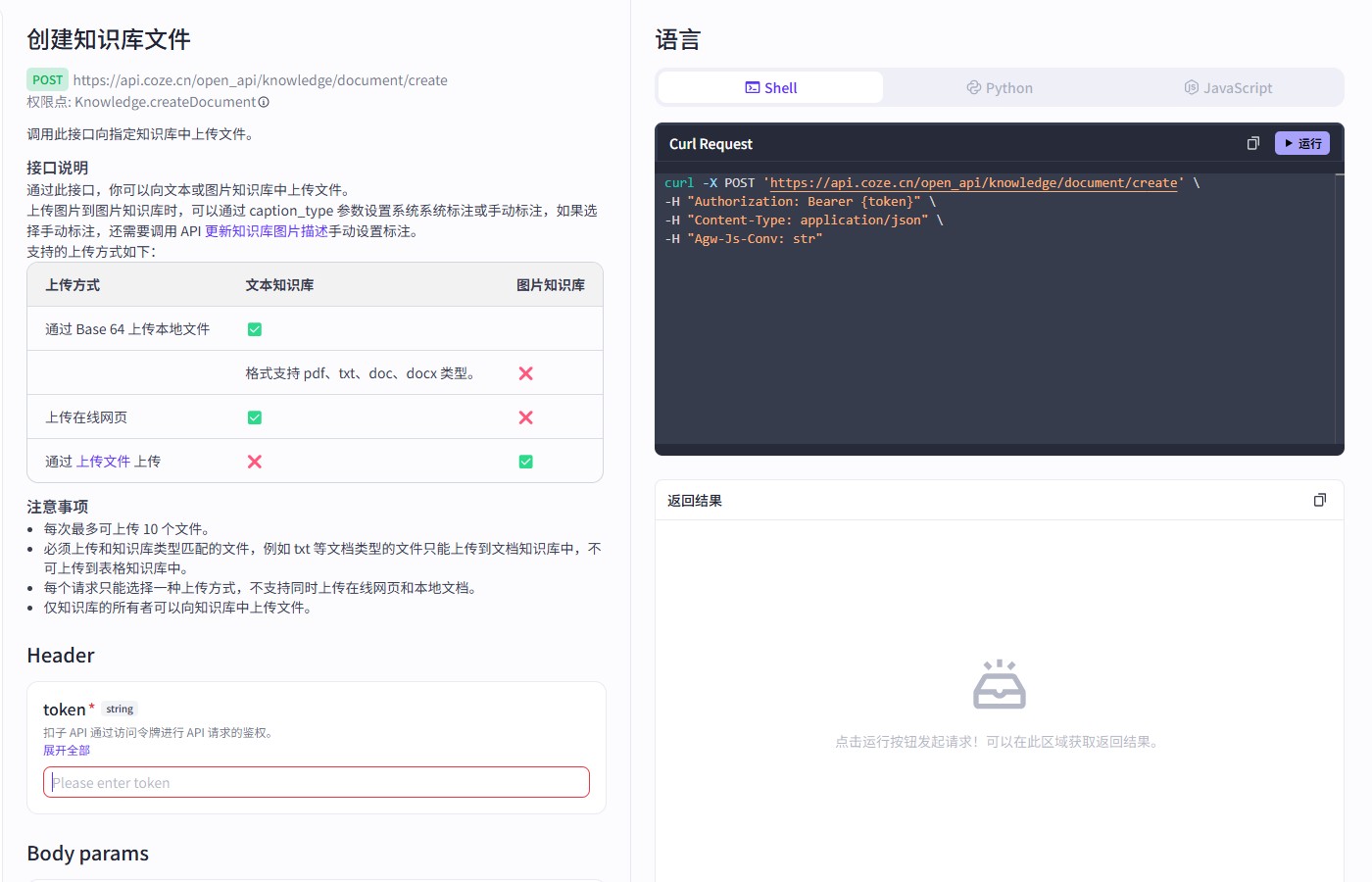Image resolution: width=1372 pixels, height=882 pixels.
Task: Click the empty inbox icon in the result panel
Action: click(1000, 684)
